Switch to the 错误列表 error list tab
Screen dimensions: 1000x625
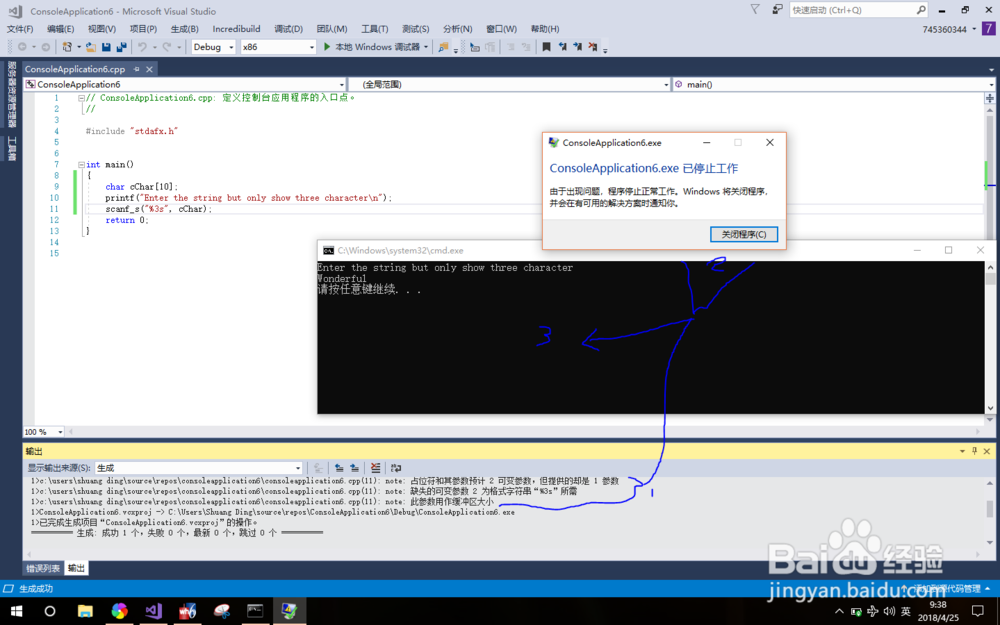tap(43, 568)
